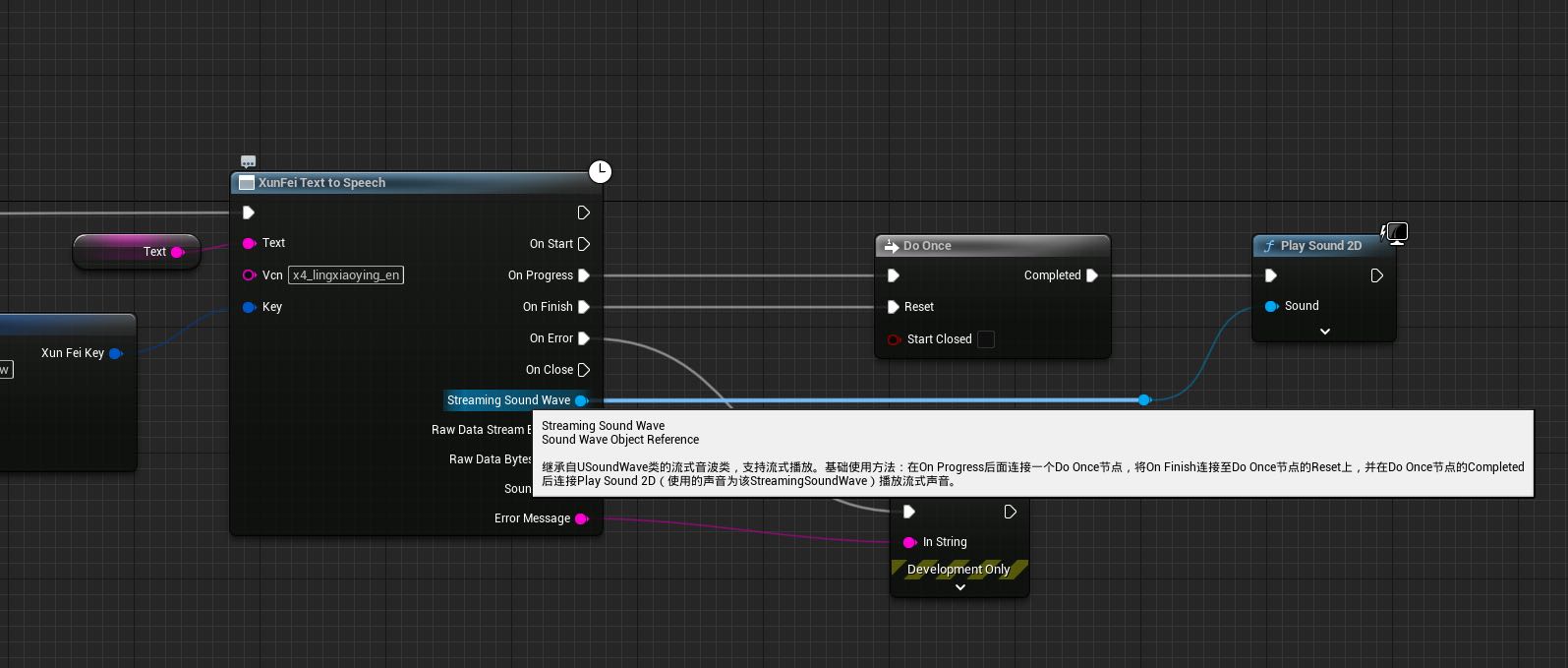Click the Completed label on Do Once
The width and height of the screenshot is (1568, 668).
[x=1052, y=275]
